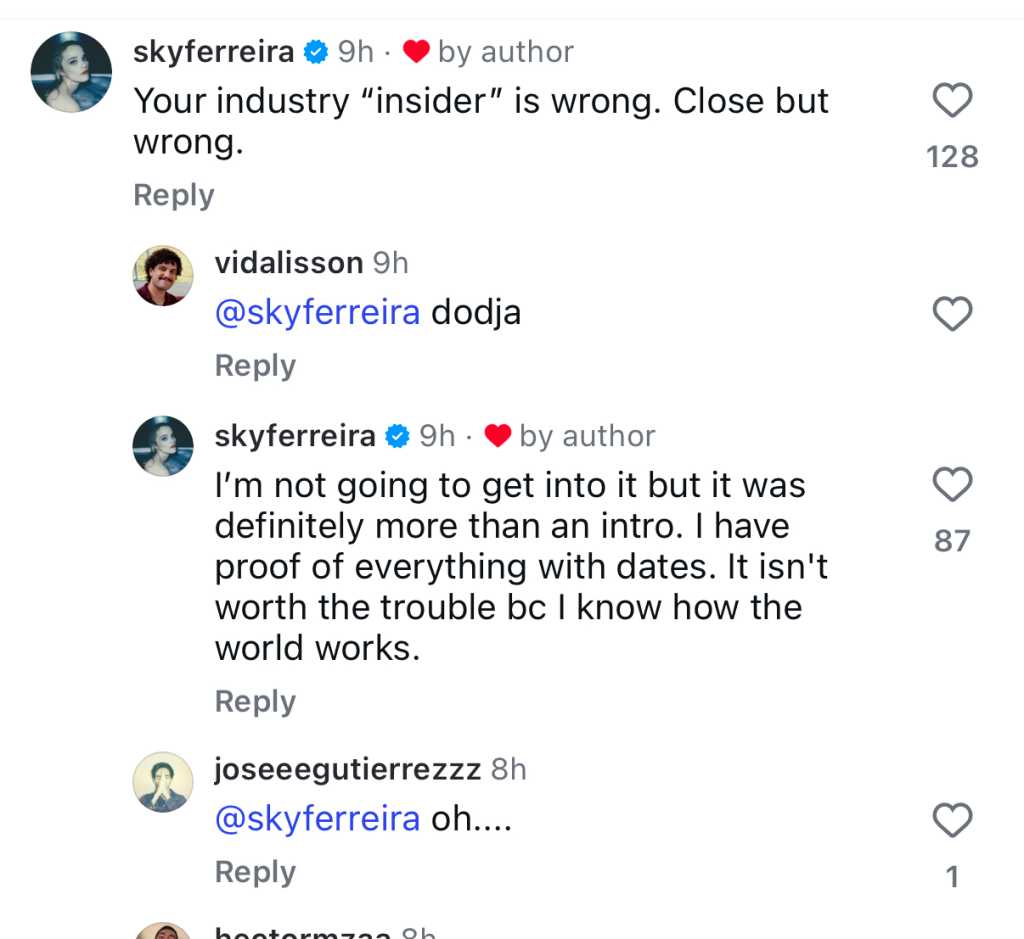Open skyferreira's profile picture on top comment
Screen dimensions: 1024x939
[71, 71]
